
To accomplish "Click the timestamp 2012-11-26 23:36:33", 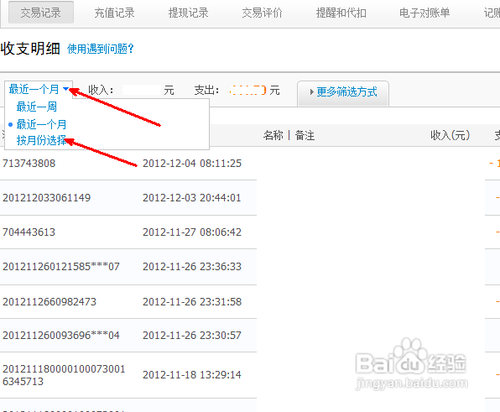I will (x=192, y=266).
